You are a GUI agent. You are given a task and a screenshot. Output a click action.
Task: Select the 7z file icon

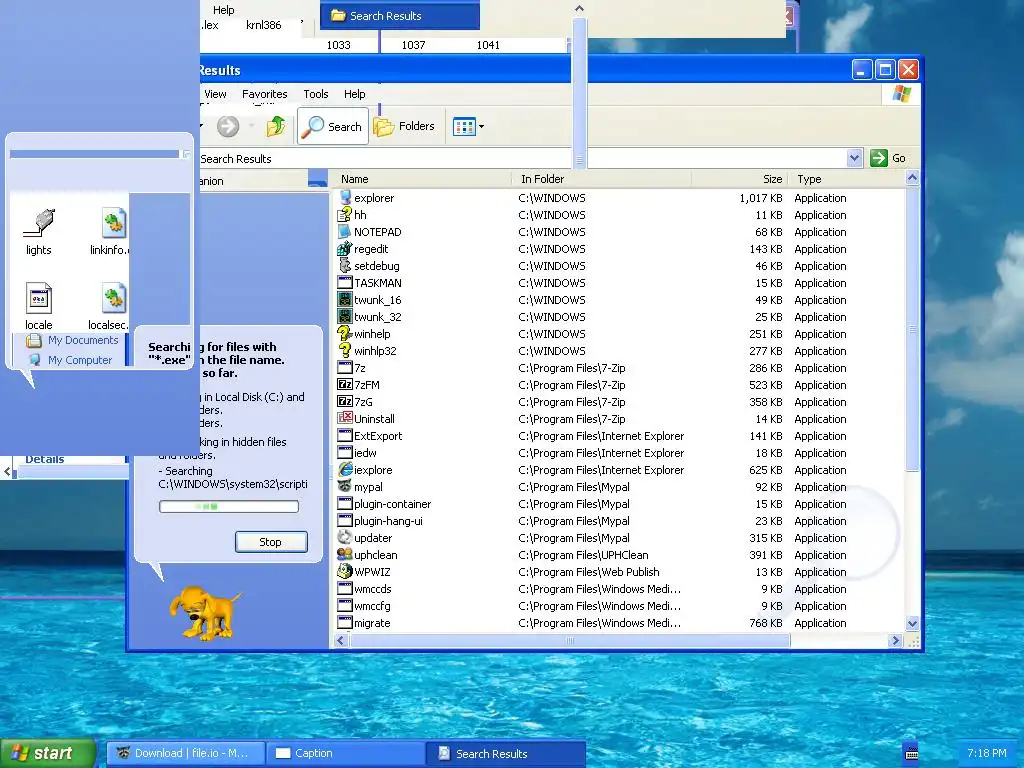click(345, 367)
